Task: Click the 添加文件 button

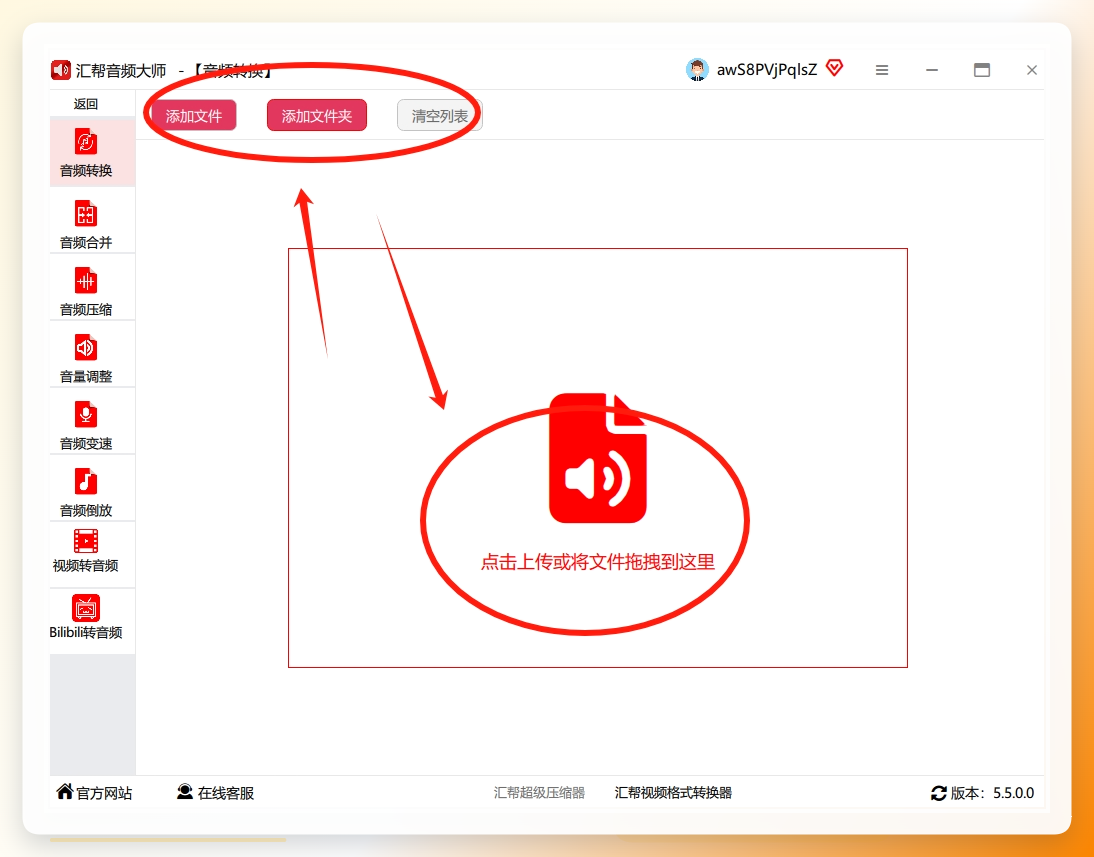Action: [x=193, y=116]
